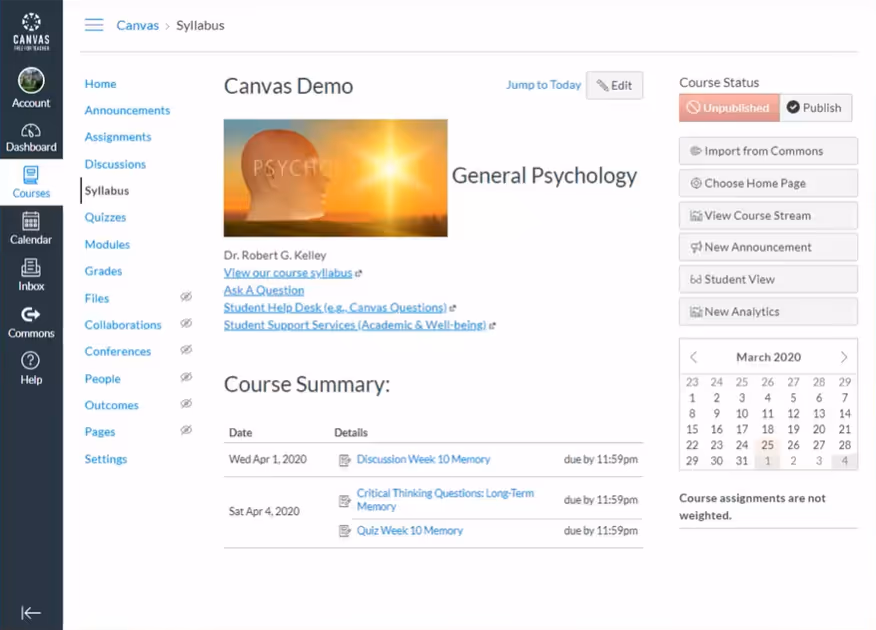
Task: Open Discussion Week 10 Memory
Action: pos(423,459)
